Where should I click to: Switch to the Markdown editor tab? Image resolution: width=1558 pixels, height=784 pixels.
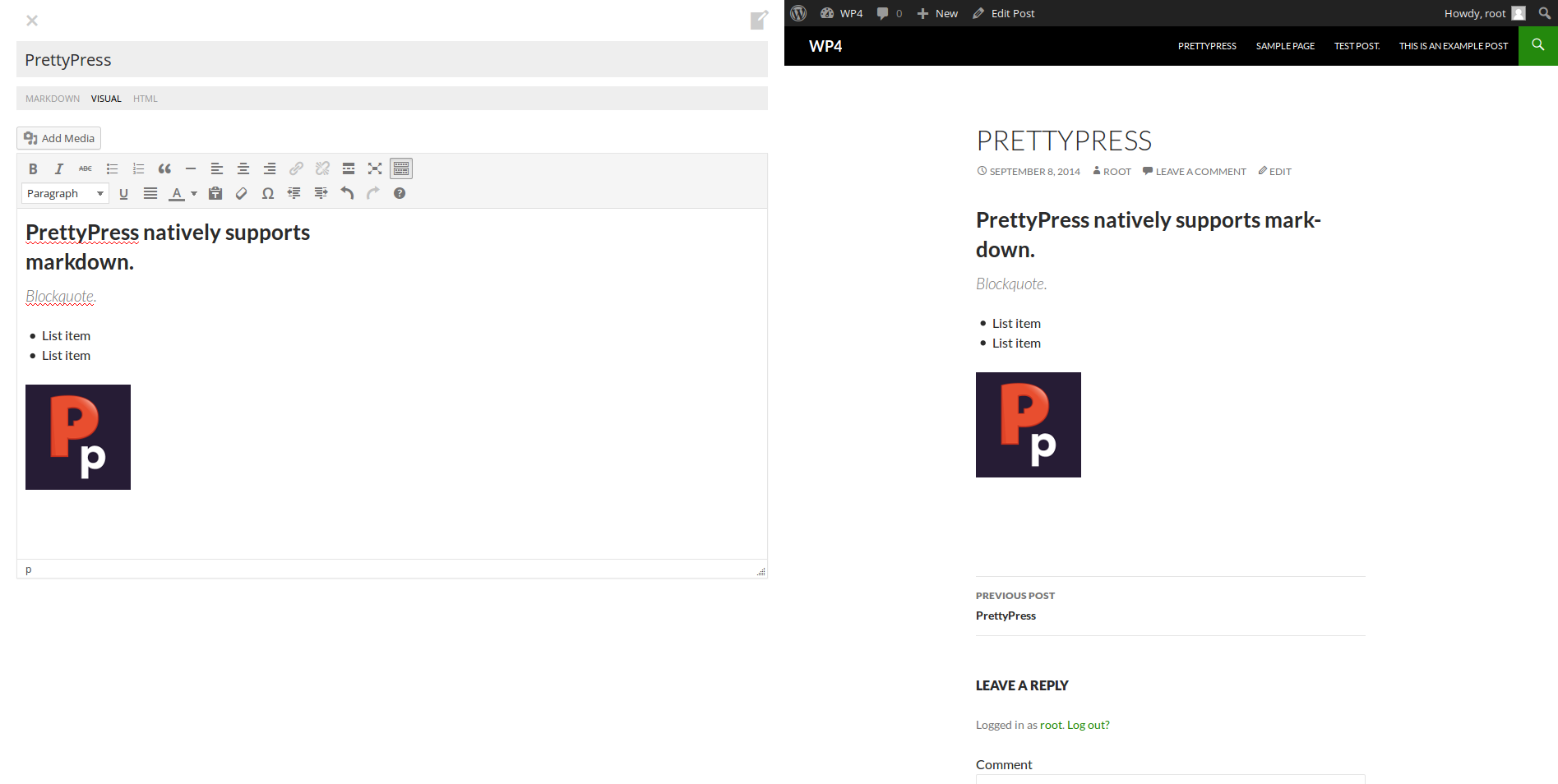(x=53, y=99)
